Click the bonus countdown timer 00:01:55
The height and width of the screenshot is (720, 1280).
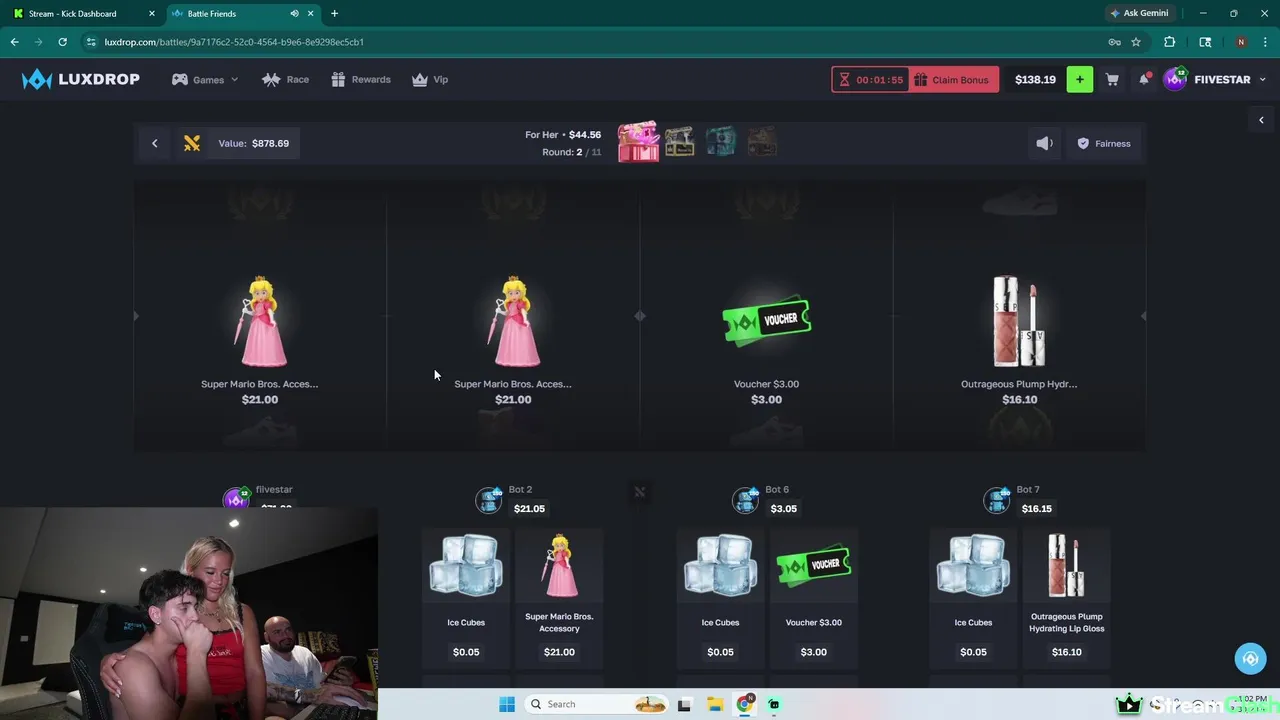point(871,79)
